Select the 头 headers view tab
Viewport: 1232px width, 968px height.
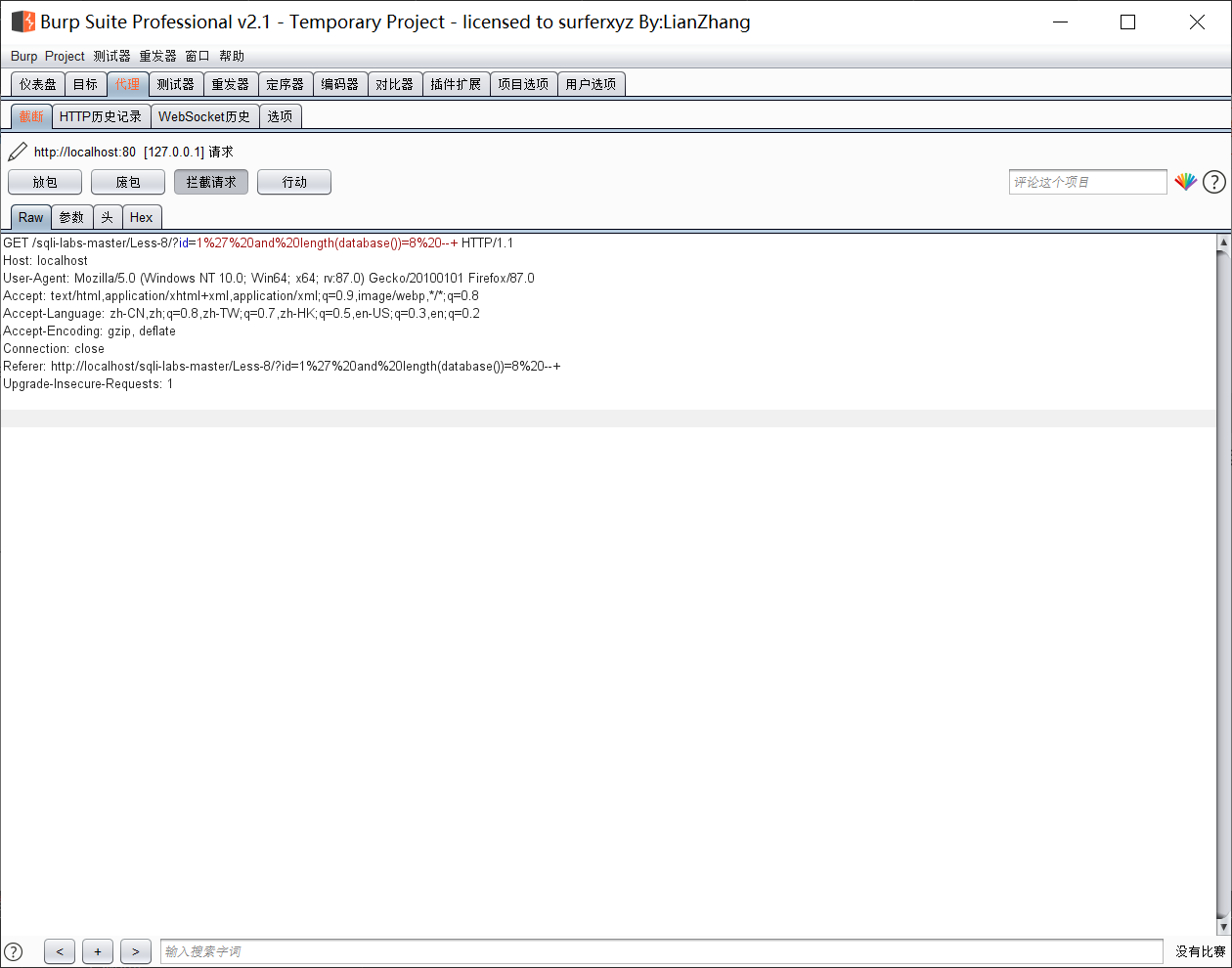coord(108,217)
